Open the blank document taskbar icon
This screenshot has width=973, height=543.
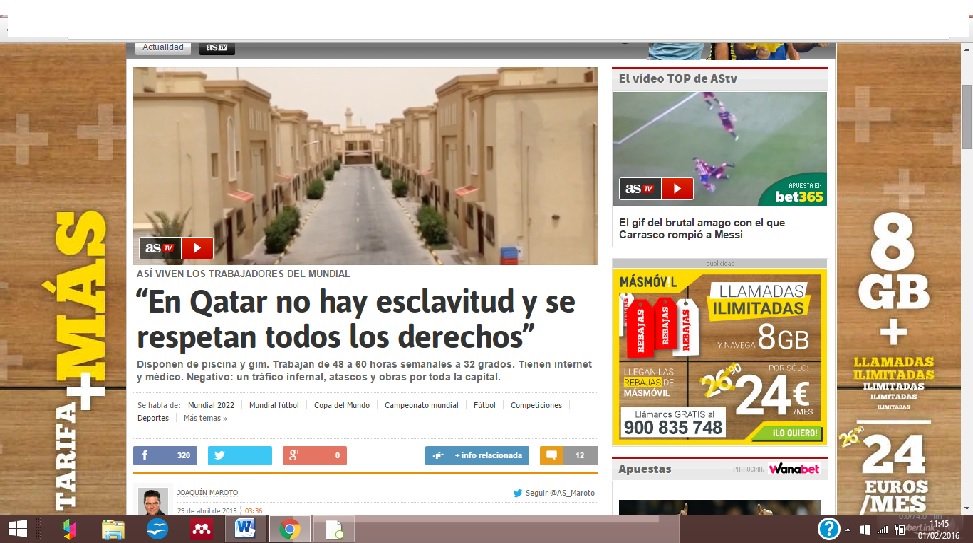334,529
